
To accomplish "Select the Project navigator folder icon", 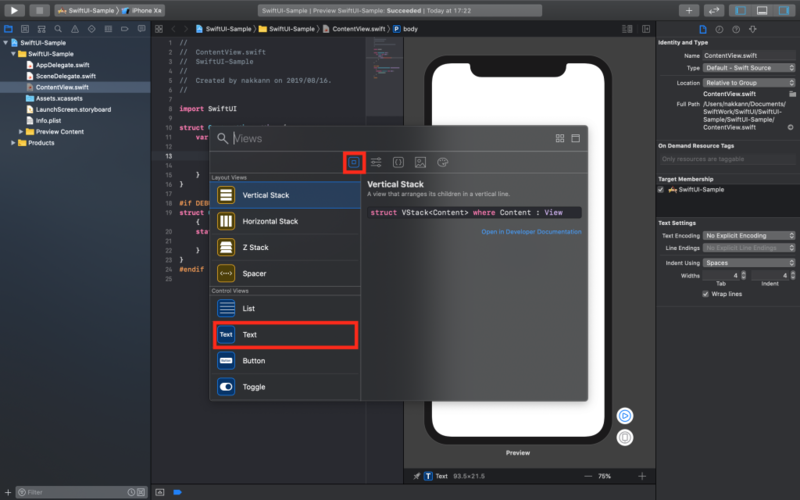I will pos(8,29).
